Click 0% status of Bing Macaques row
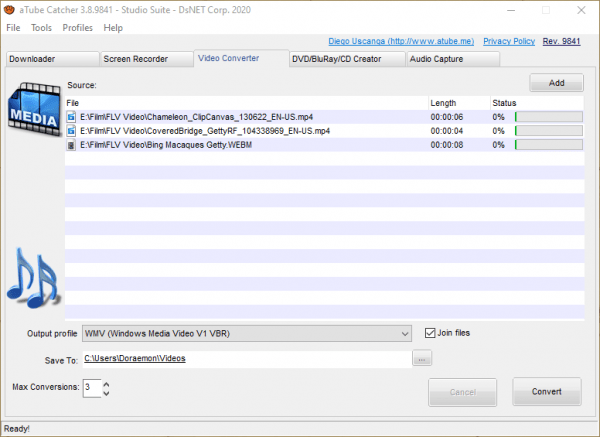The width and height of the screenshot is (600, 437). click(499, 145)
